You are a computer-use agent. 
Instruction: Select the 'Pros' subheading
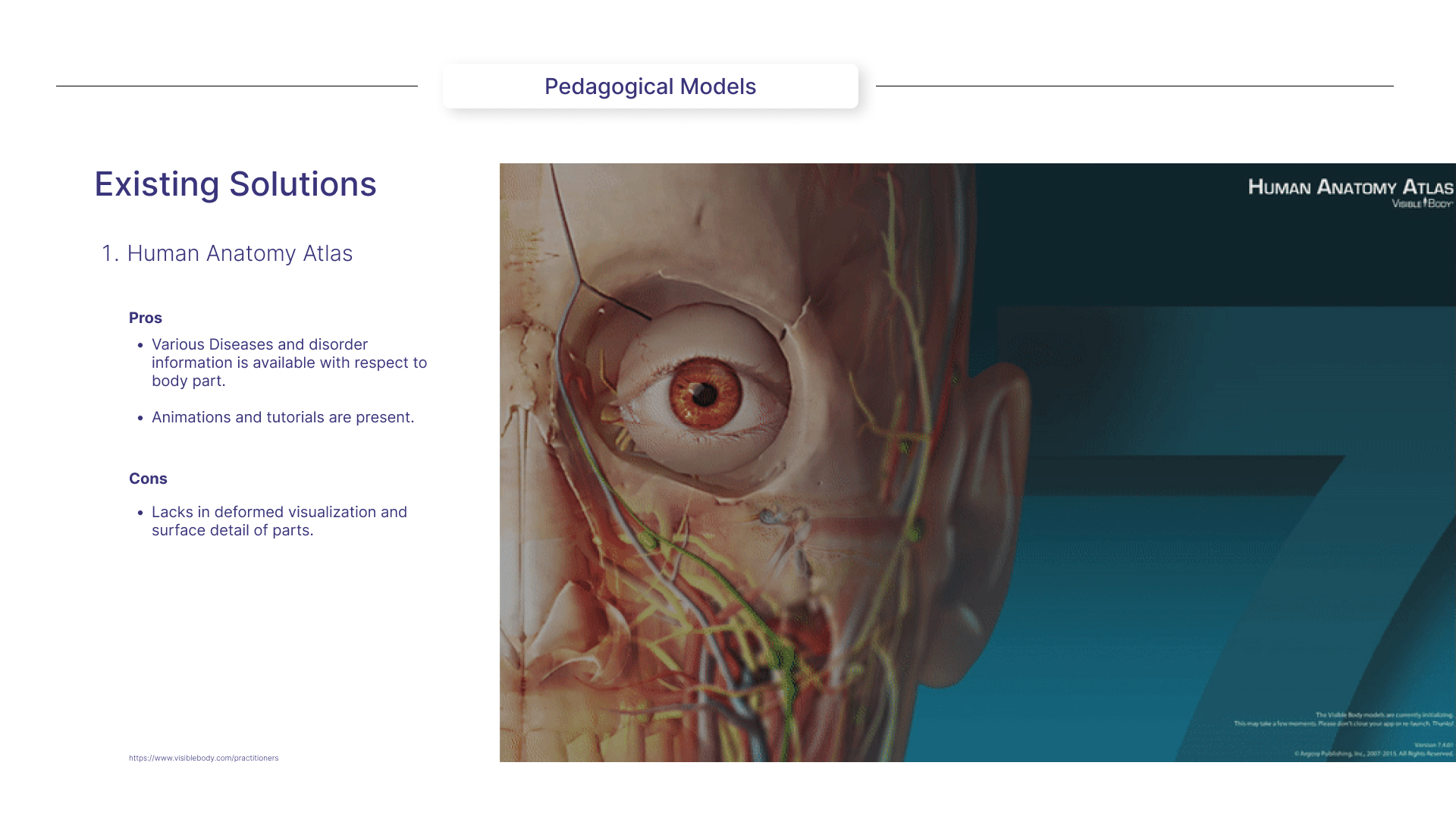[x=146, y=318]
